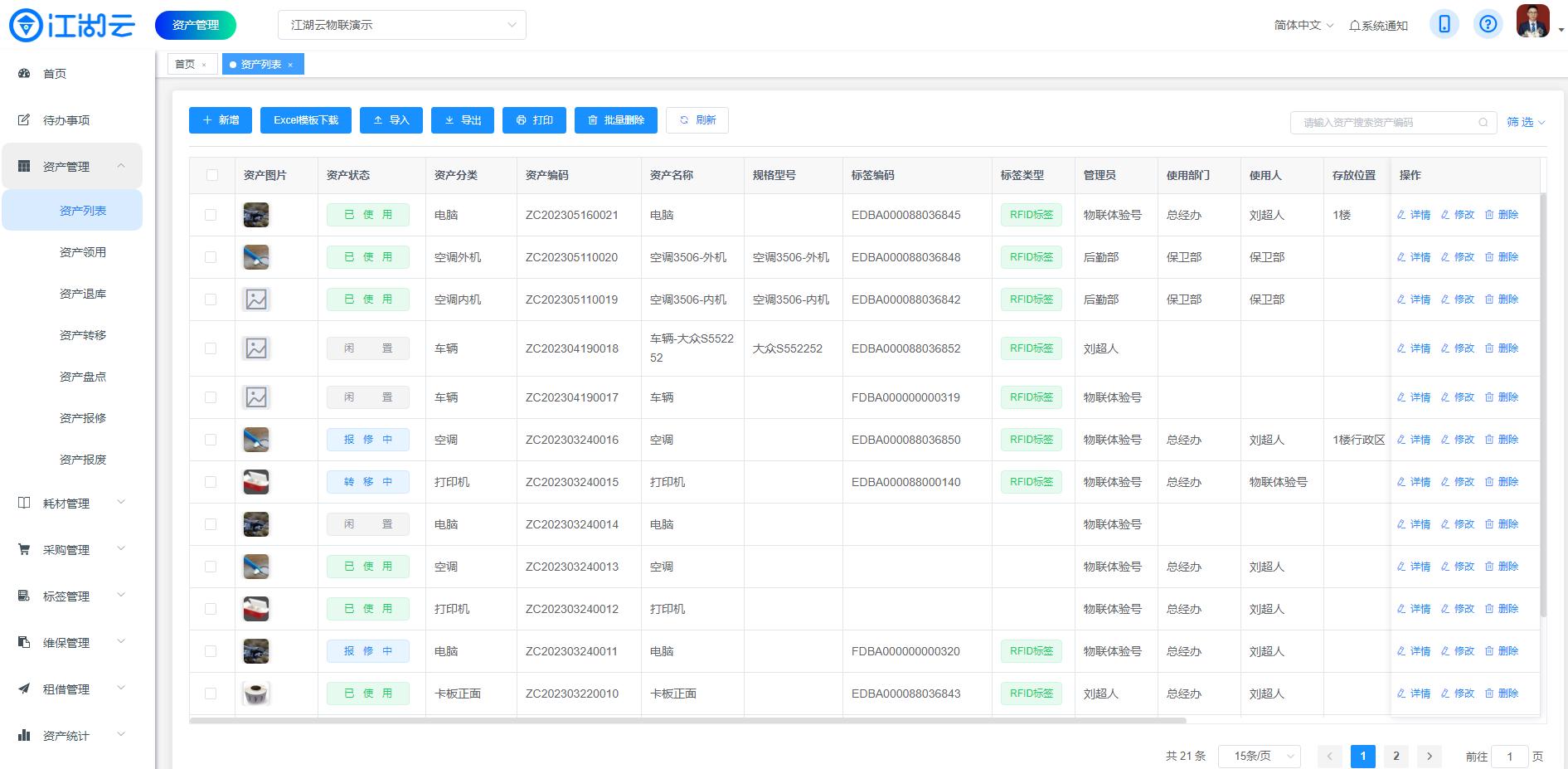Switch to the 首页 tab
Viewport: 1568px width, 769px height.
(185, 65)
